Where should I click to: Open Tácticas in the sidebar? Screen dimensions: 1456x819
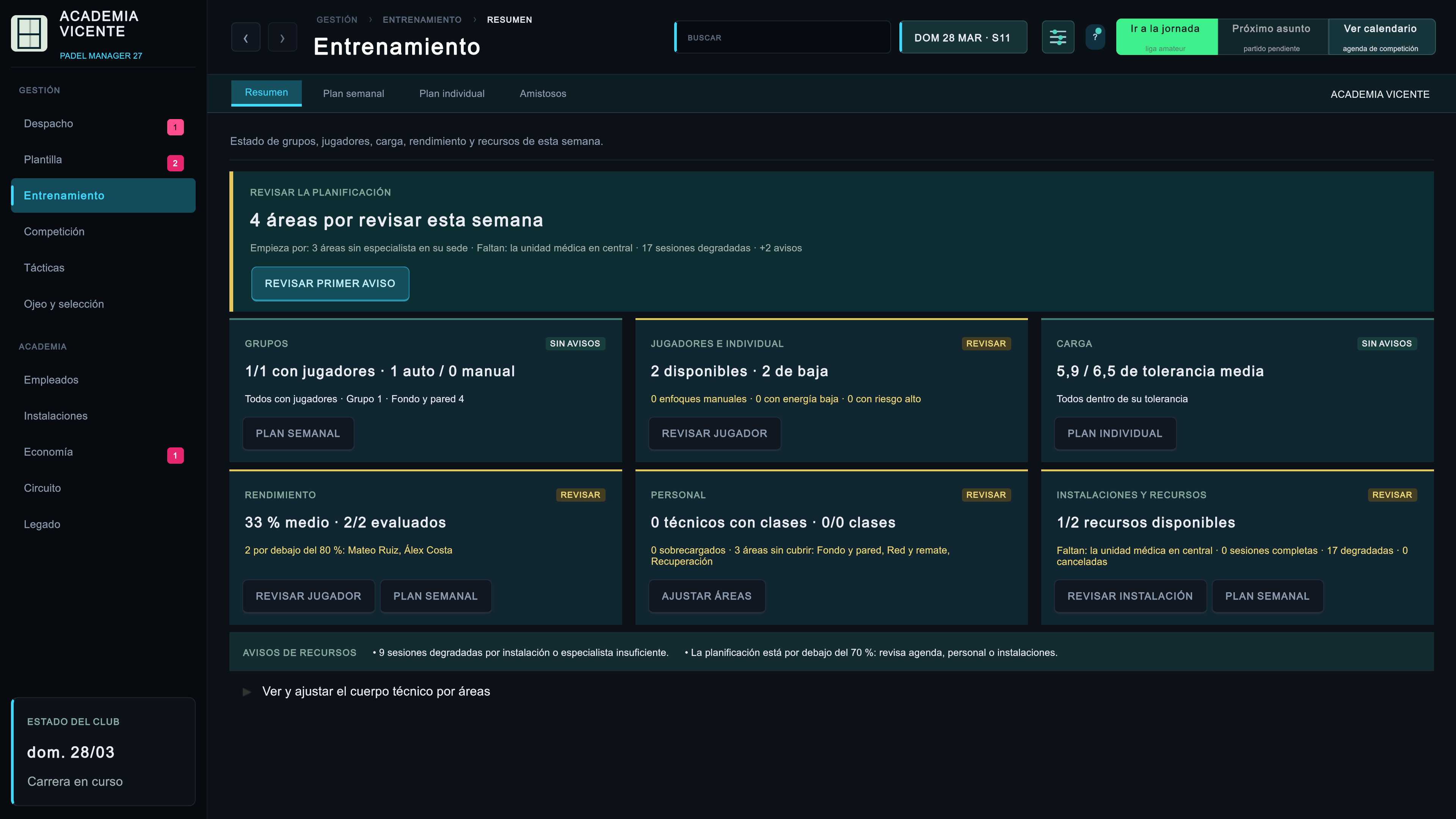(103, 268)
